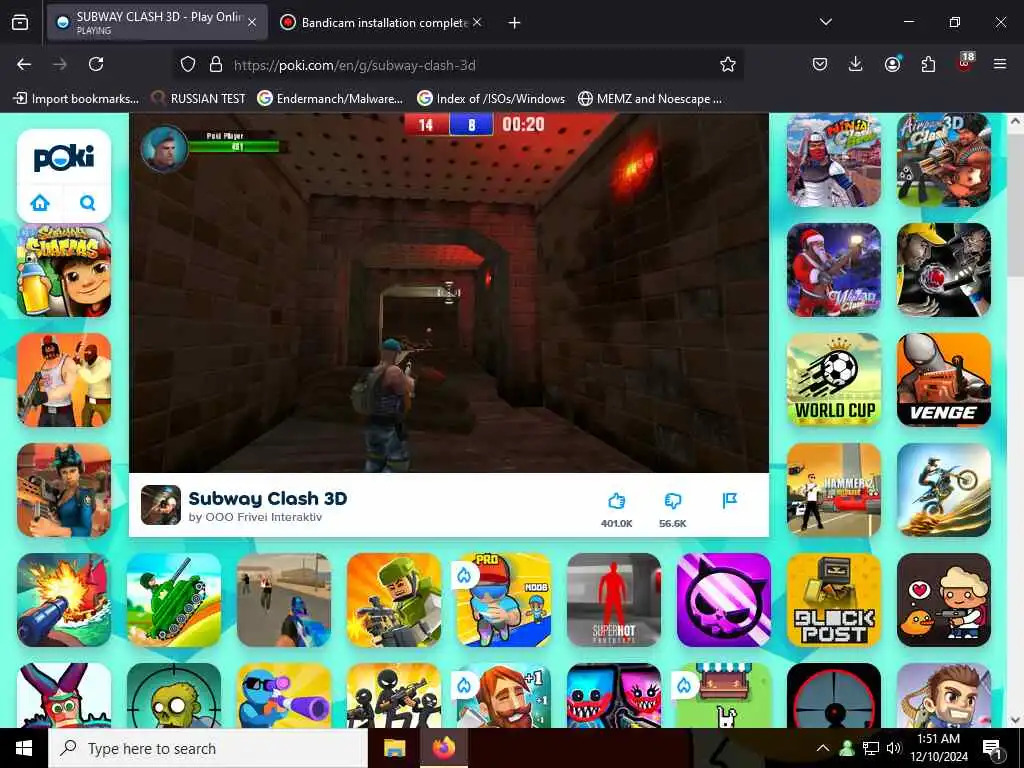Open the Index of /ISOs/Windows bookmark
This screenshot has width=1024, height=768.
(x=491, y=99)
